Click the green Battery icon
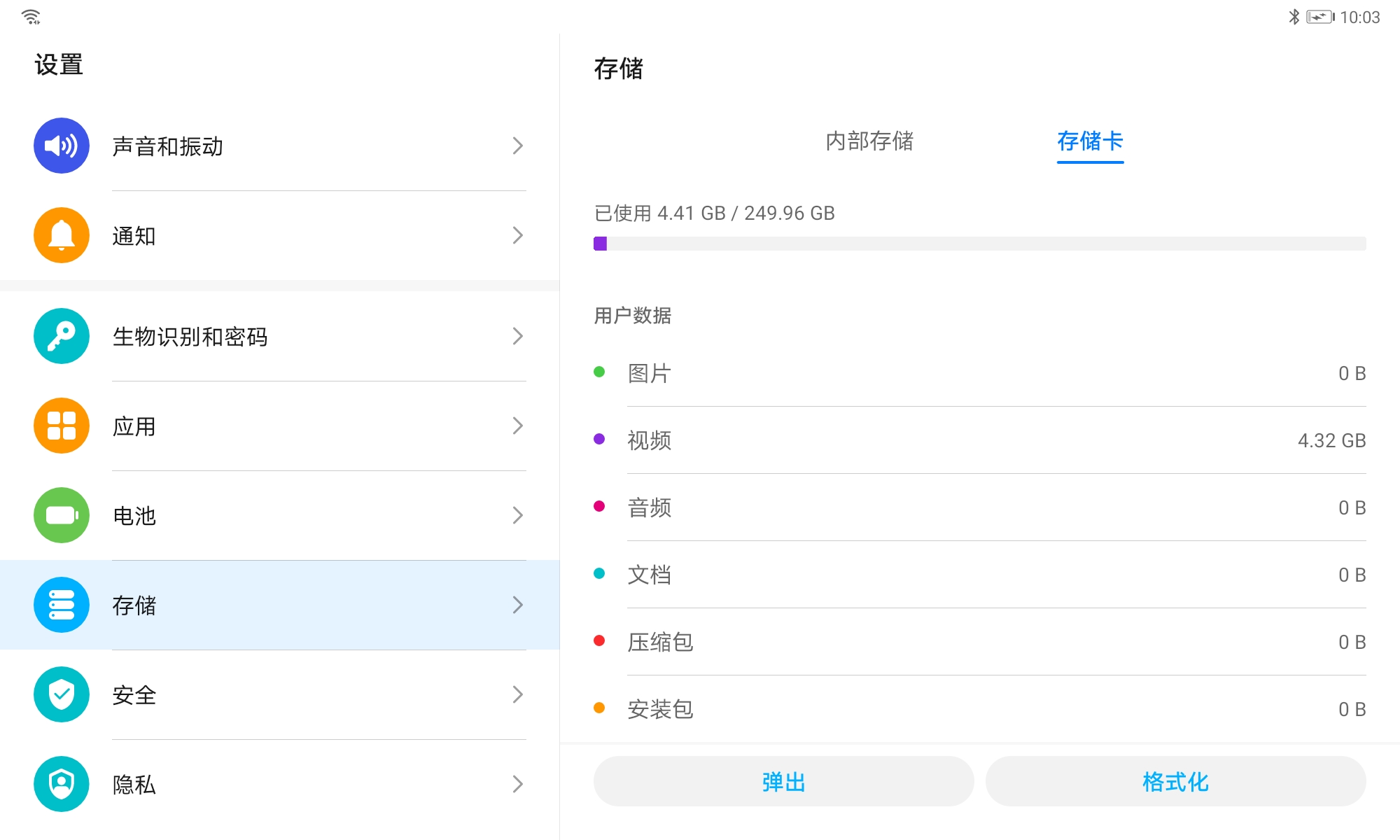Viewport: 1400px width, 840px height. 62,515
